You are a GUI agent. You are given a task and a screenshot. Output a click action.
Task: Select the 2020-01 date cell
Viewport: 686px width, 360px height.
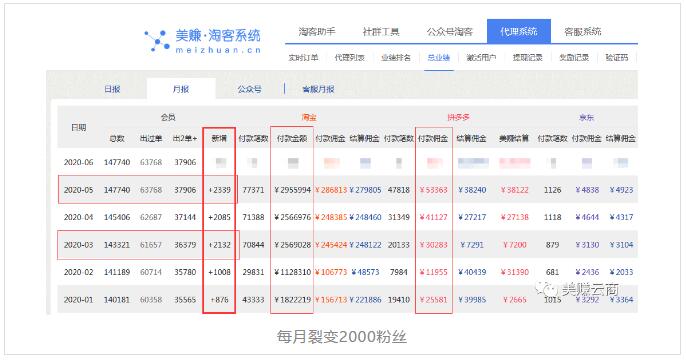(x=79, y=300)
